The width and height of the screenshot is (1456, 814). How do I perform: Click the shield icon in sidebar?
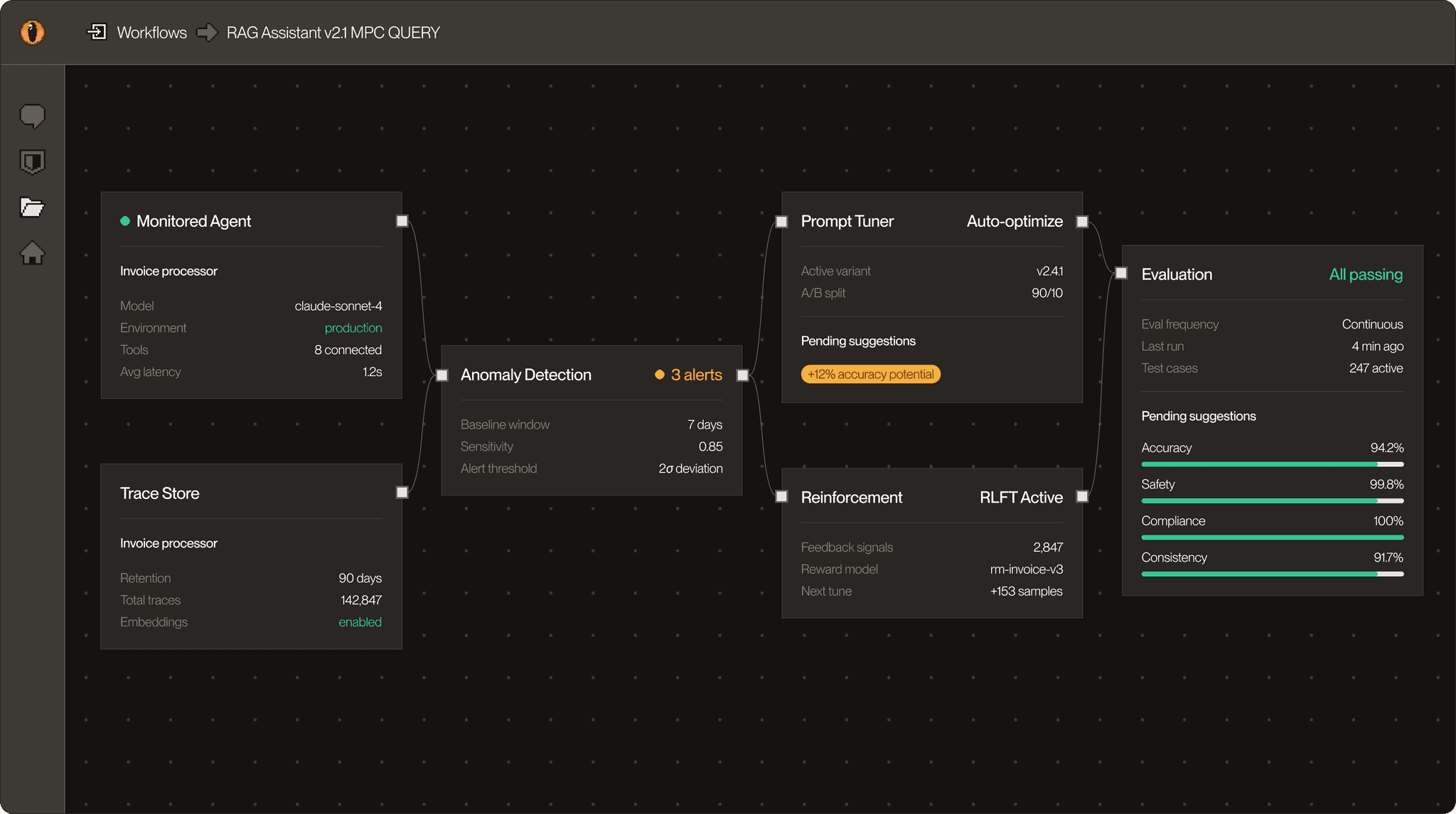[x=32, y=162]
